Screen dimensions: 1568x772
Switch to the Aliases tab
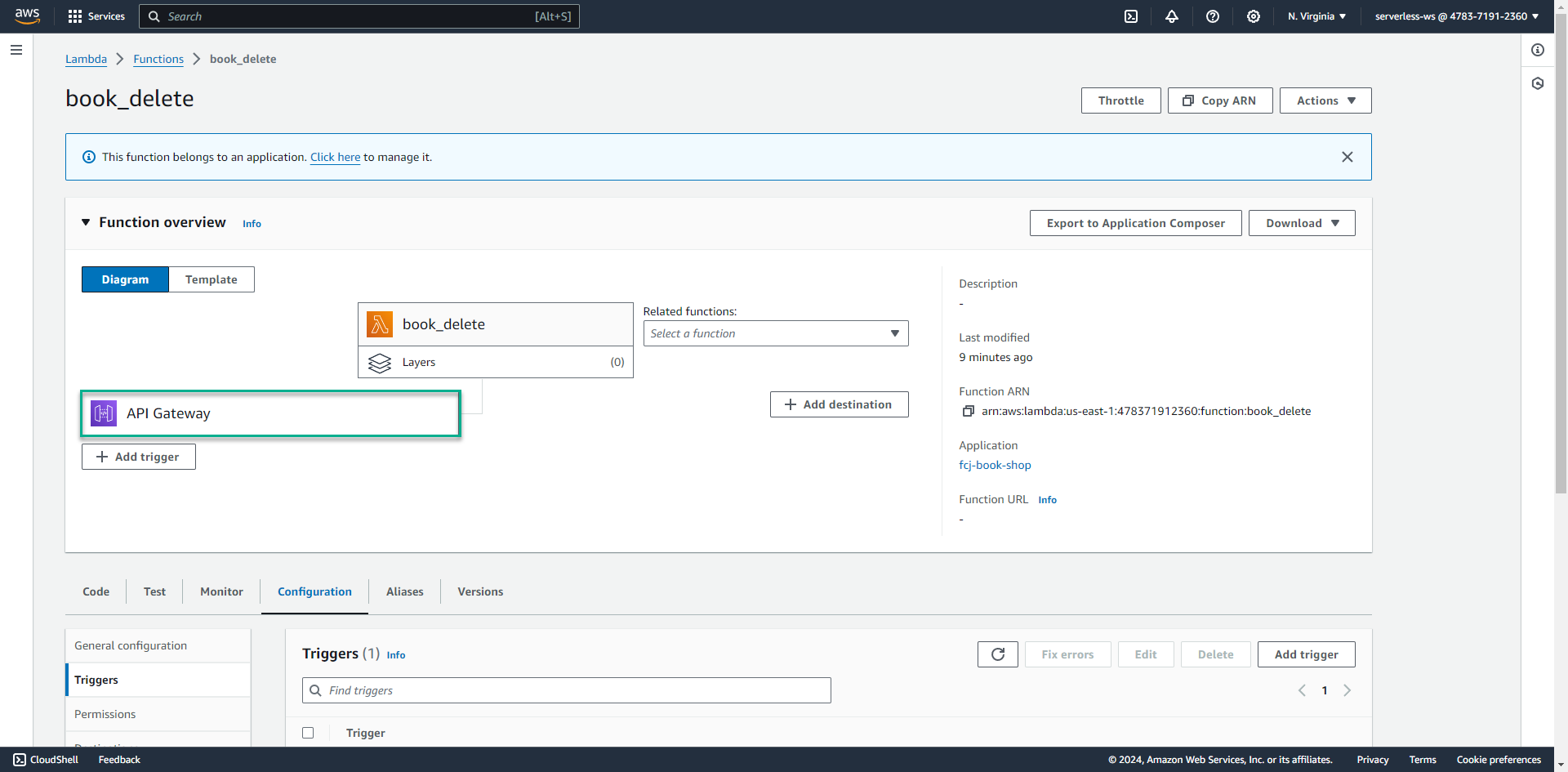click(405, 591)
